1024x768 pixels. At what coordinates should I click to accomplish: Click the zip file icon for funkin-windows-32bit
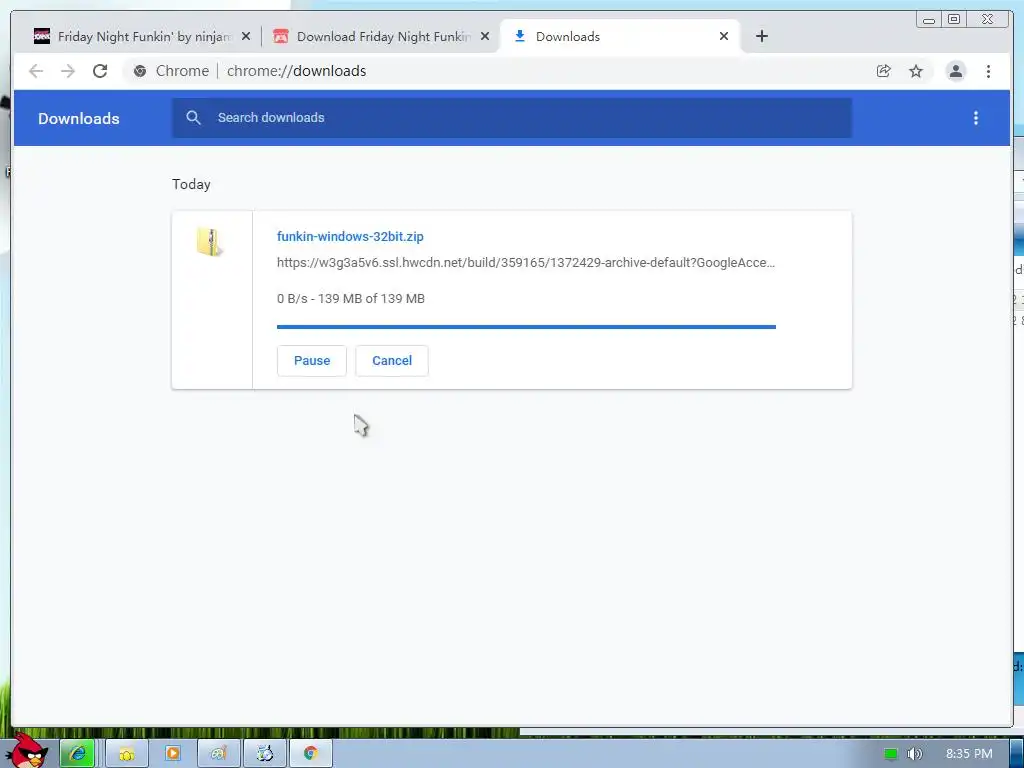tap(210, 242)
